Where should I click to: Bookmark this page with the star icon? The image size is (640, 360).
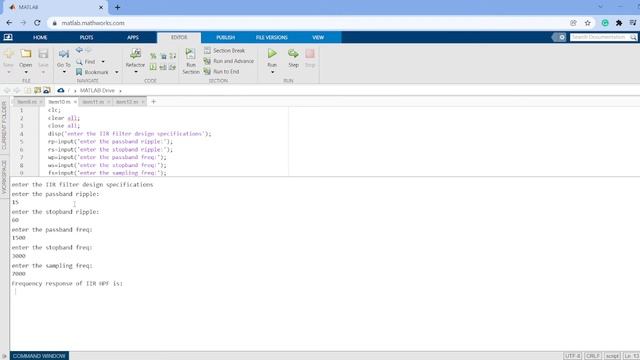click(x=587, y=23)
